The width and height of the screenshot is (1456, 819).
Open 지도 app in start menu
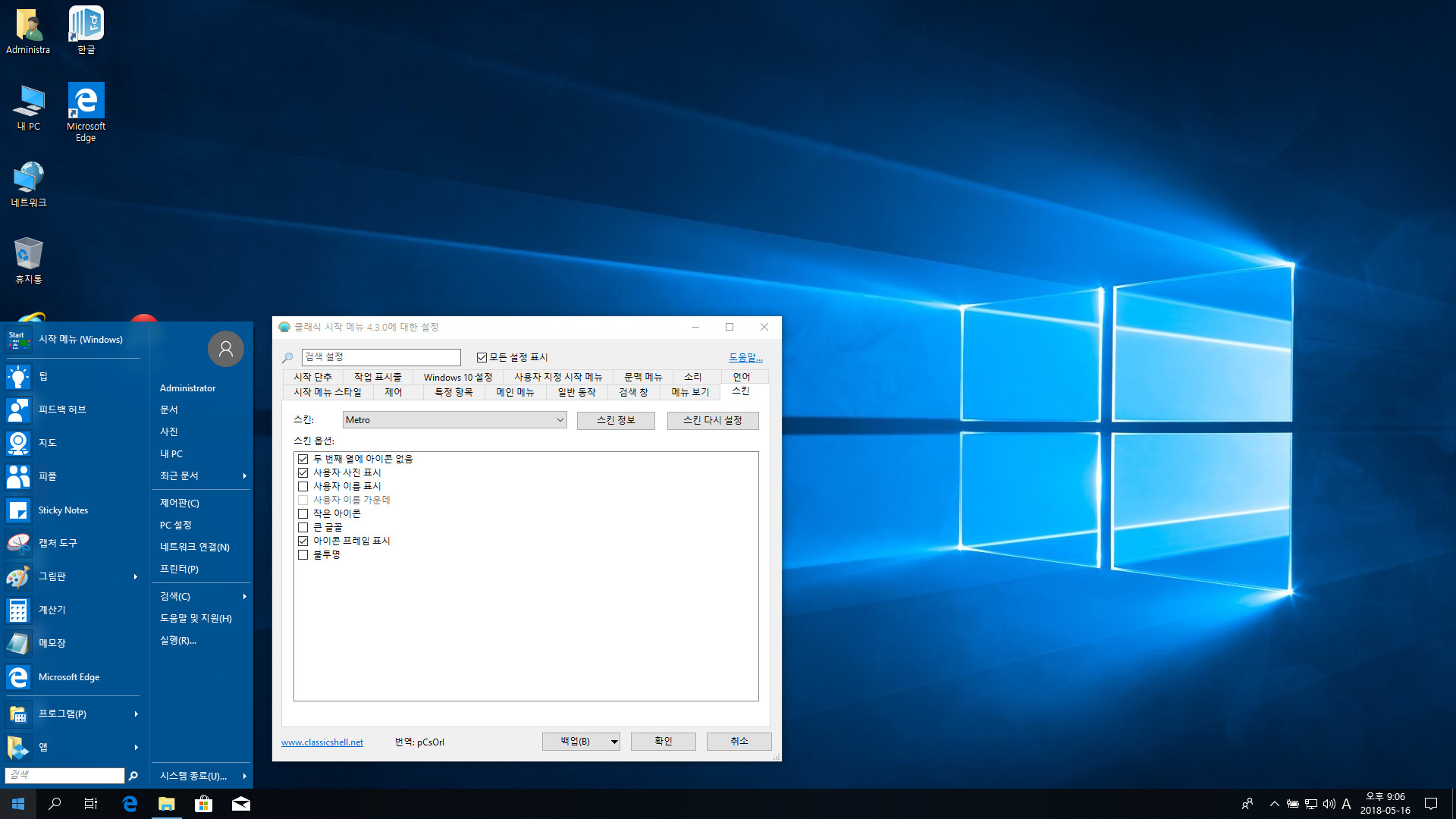(72, 443)
